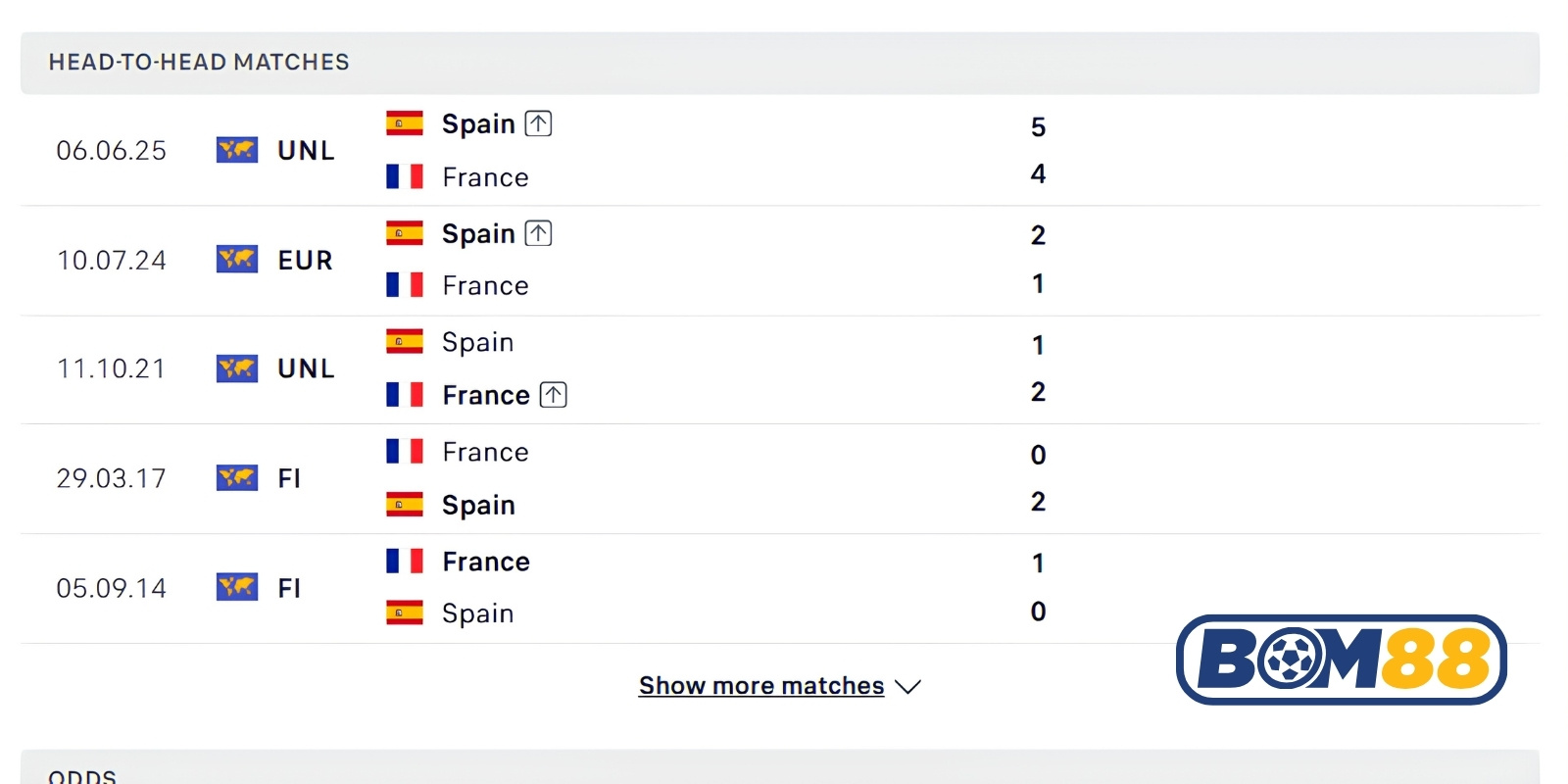
Task: Click the France flag in the 29.03.17 match
Action: coord(405,451)
